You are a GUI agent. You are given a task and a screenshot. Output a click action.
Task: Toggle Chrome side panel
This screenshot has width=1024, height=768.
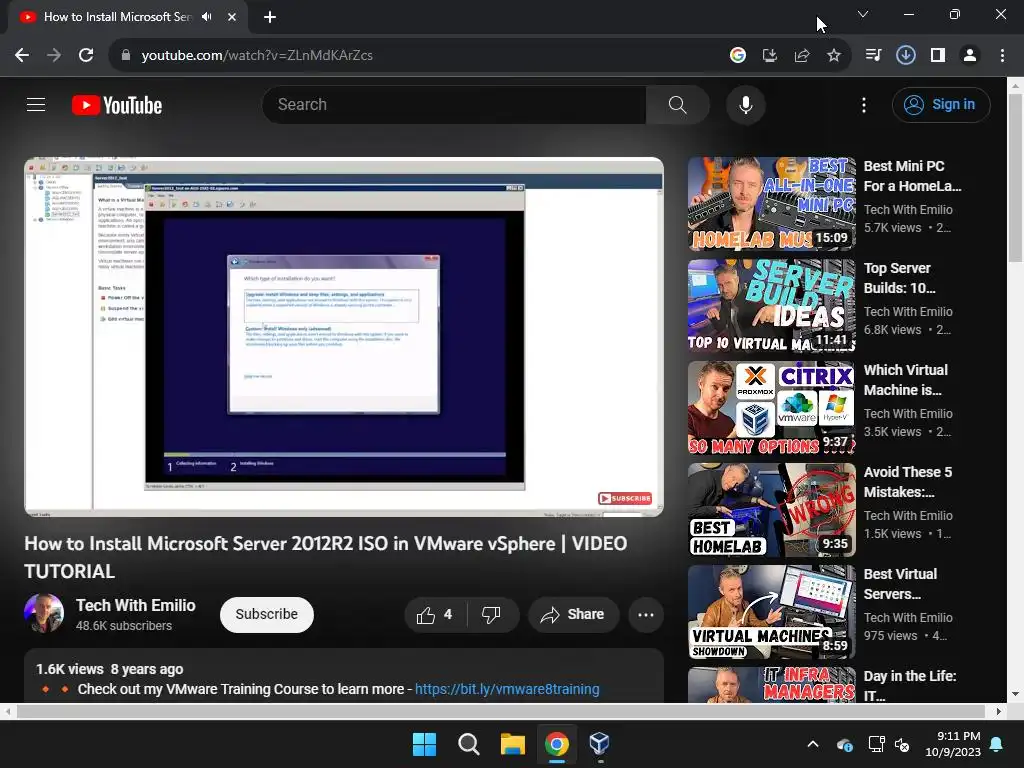938,55
